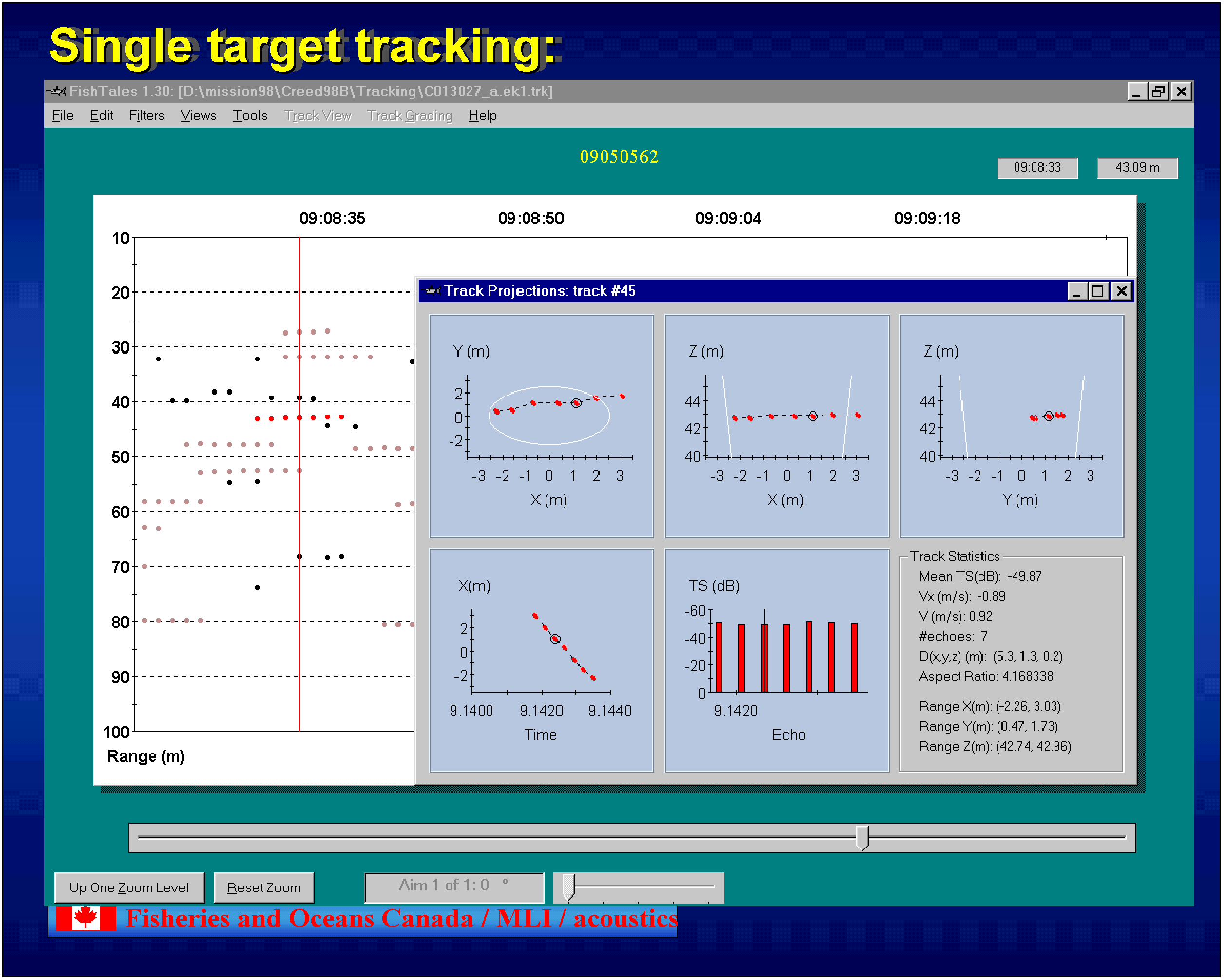Screen dimensions: 1224x980
Task: Click the Vx (m/s): -0.89 statistic
Action: click(961, 596)
